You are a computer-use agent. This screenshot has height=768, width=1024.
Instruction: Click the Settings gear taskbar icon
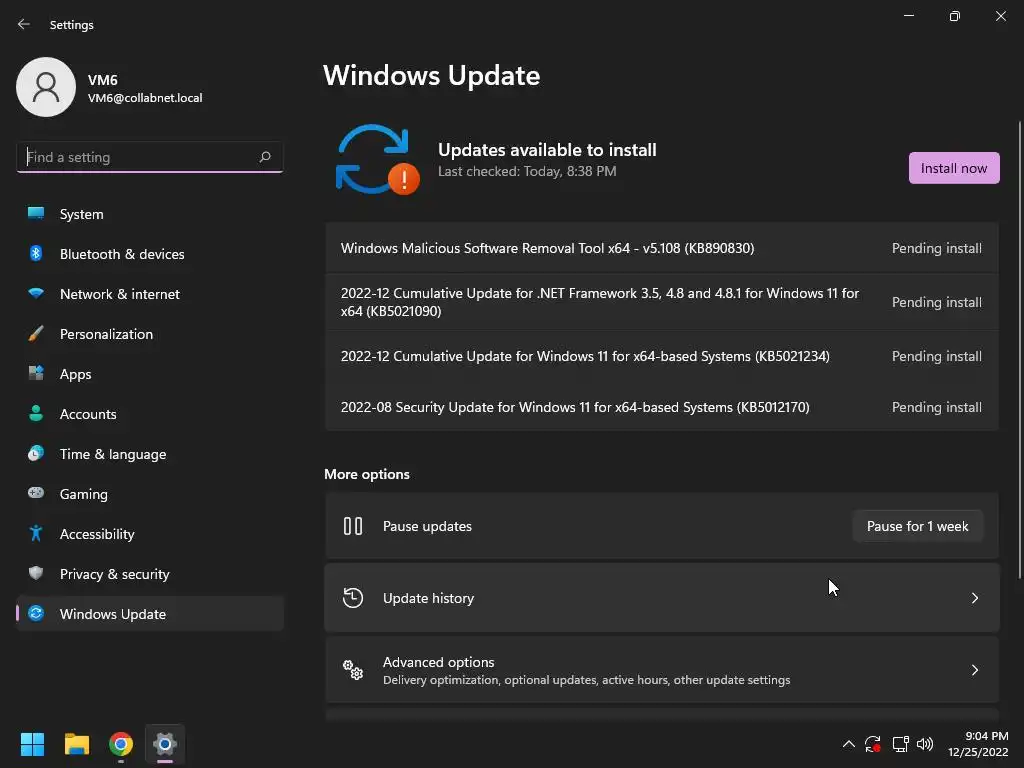(x=165, y=744)
